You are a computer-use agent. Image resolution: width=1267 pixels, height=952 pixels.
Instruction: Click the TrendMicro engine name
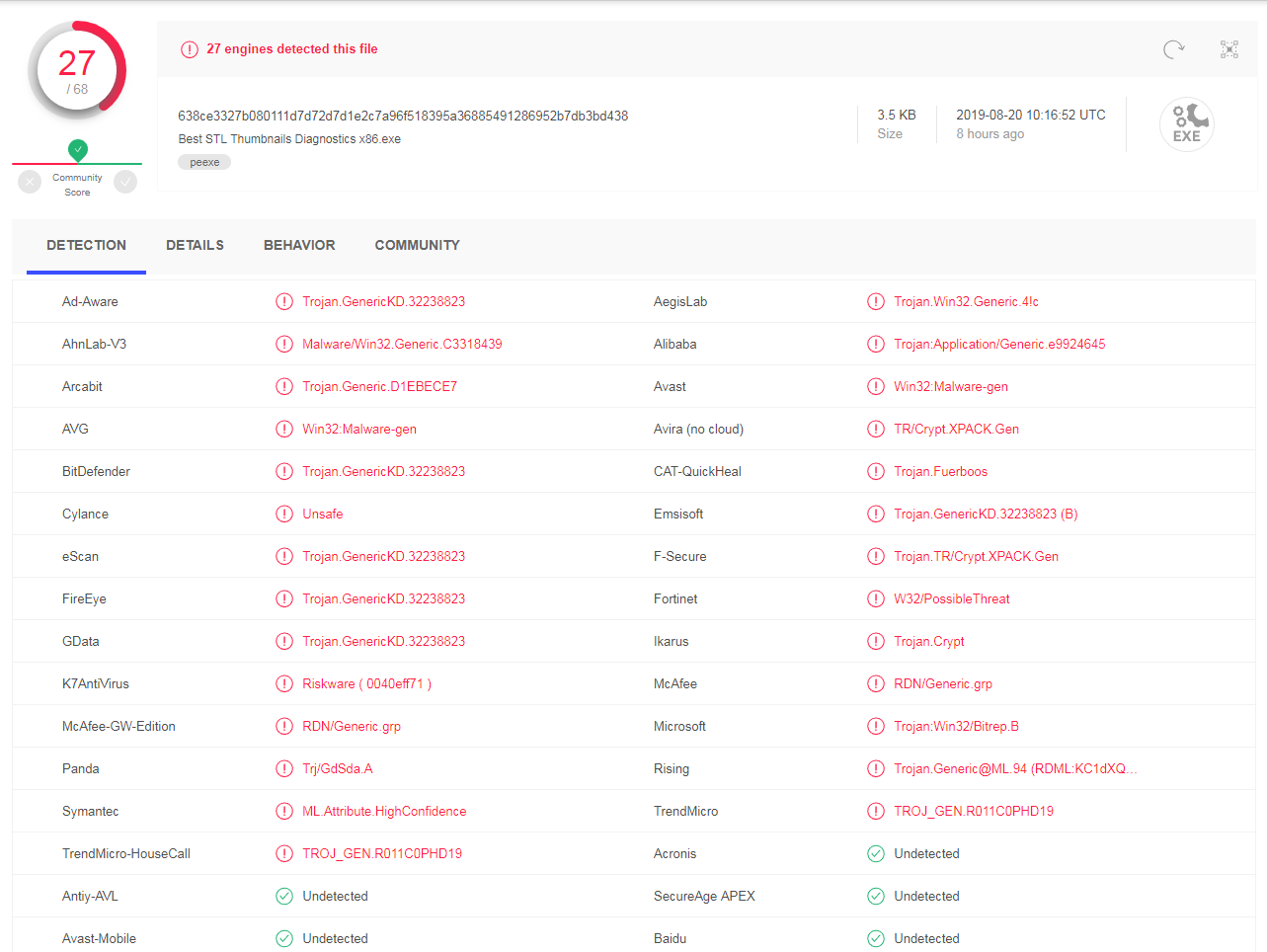pyautogui.click(x=685, y=812)
